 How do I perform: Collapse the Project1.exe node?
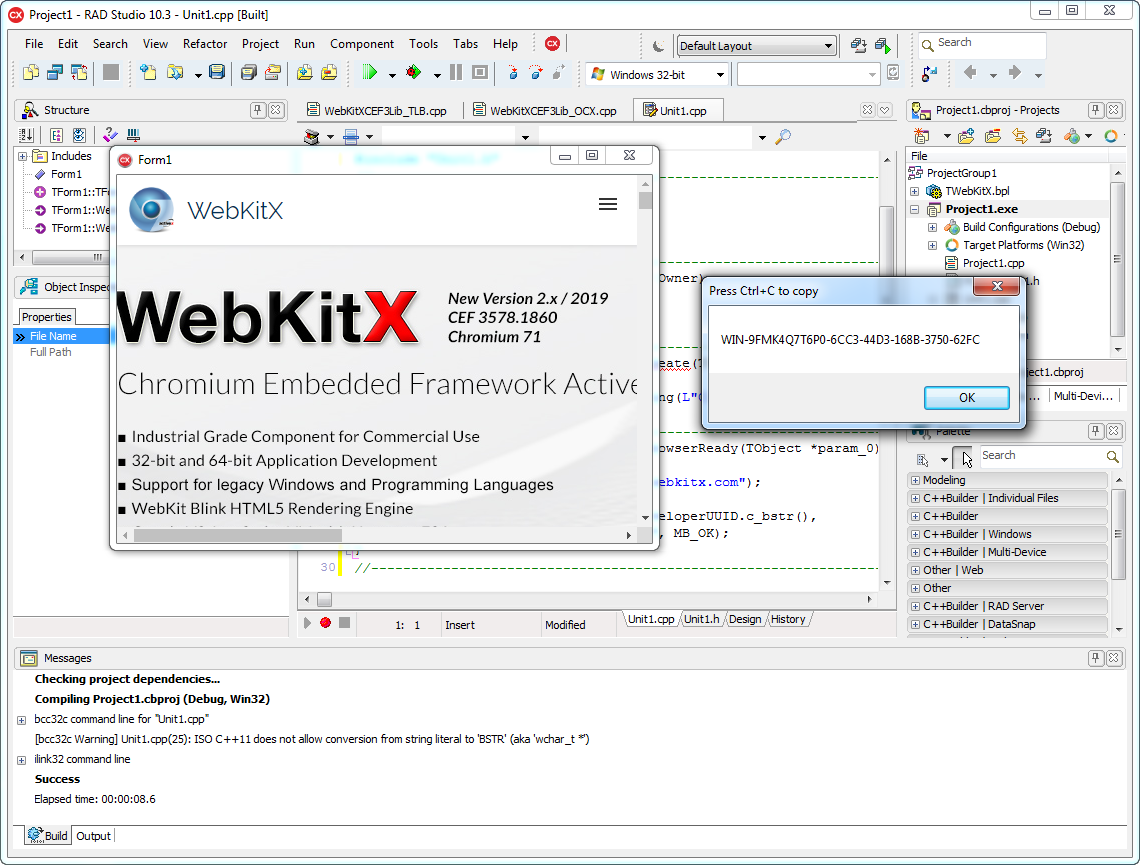915,209
